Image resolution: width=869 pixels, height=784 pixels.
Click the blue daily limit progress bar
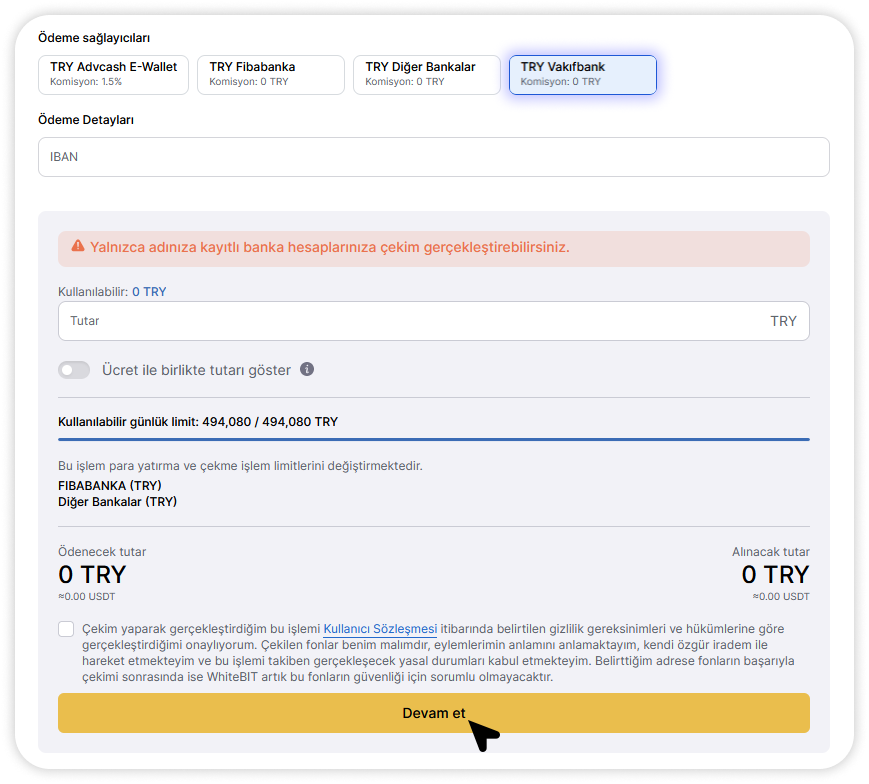(433, 439)
